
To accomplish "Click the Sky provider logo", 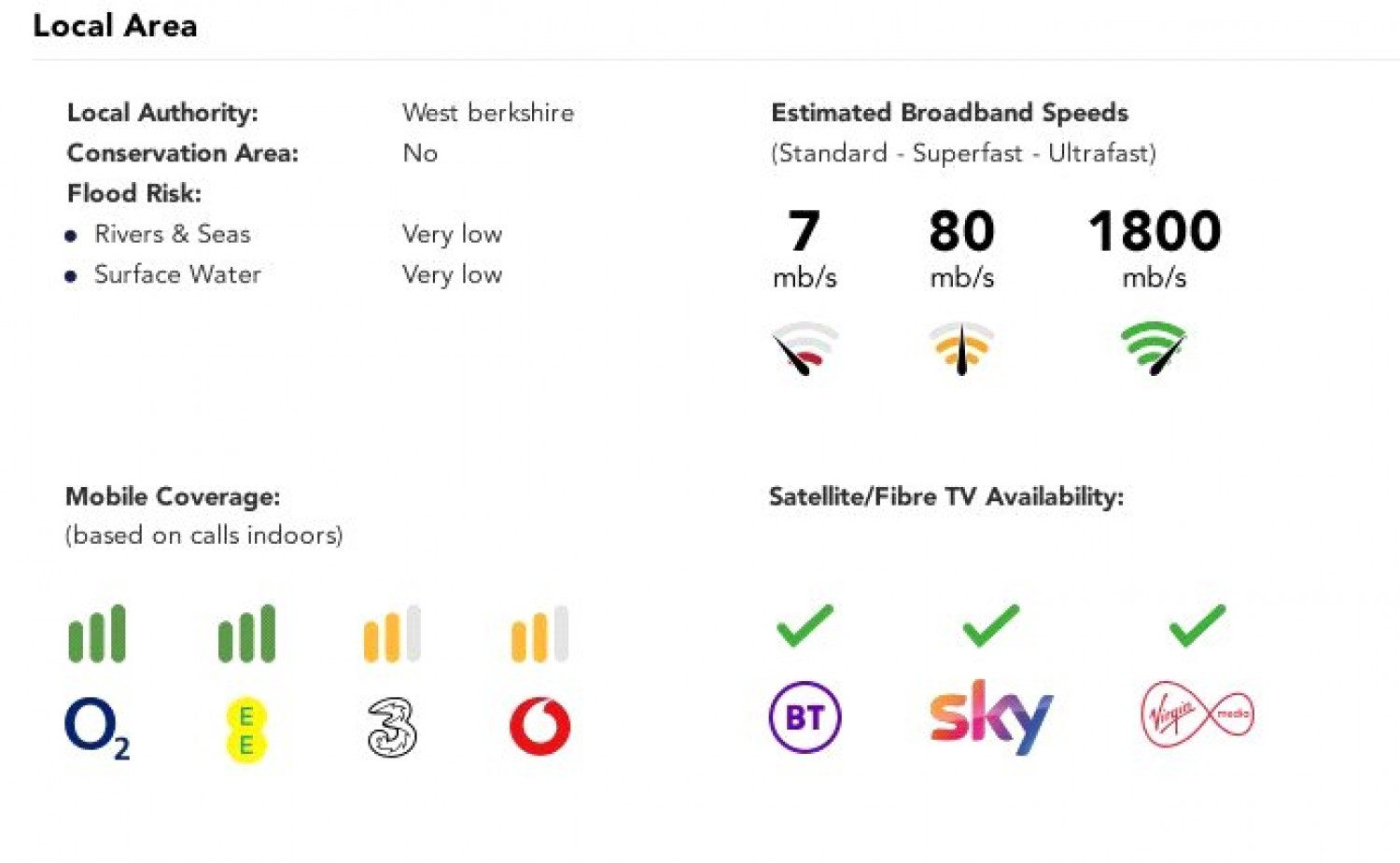I will [991, 717].
